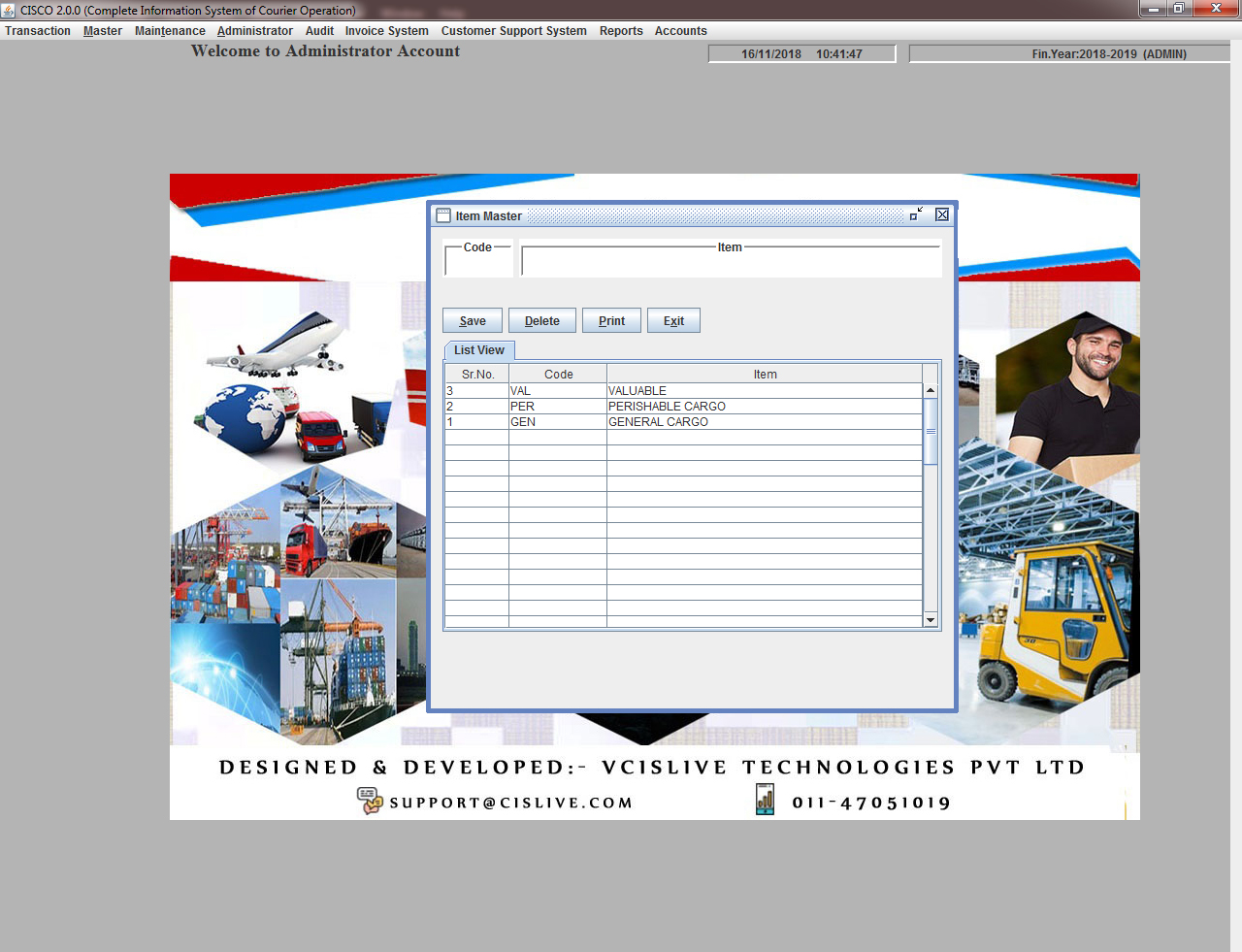The height and width of the screenshot is (952, 1242).
Task: Click the Print button
Action: [611, 321]
